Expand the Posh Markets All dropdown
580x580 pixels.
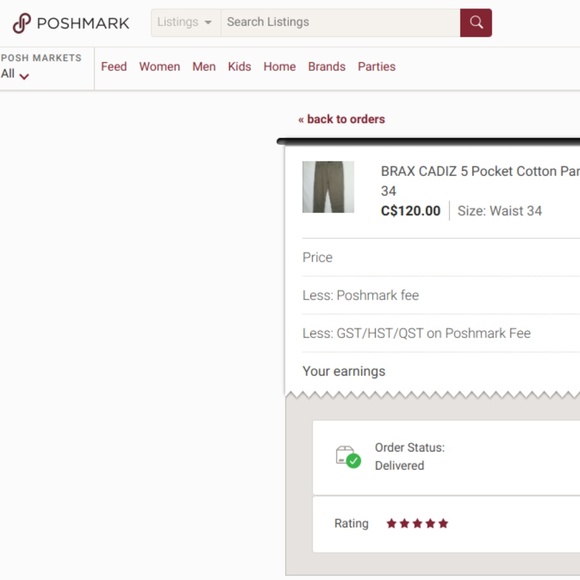pos(15,74)
